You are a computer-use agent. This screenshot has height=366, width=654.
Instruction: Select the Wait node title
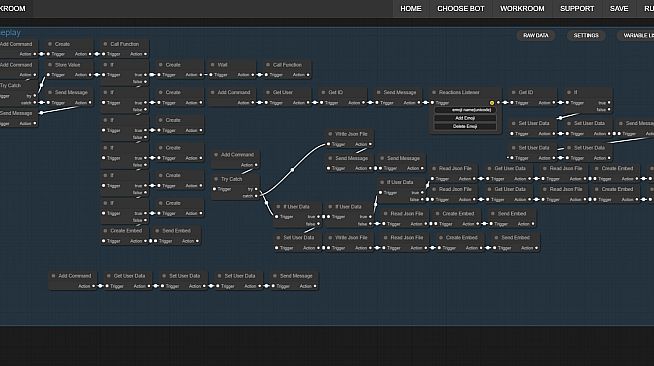coord(223,65)
